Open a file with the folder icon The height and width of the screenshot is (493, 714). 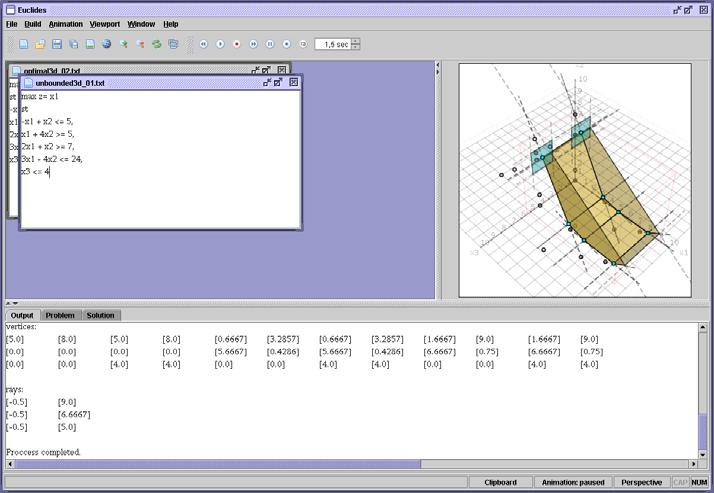pyautogui.click(x=40, y=44)
